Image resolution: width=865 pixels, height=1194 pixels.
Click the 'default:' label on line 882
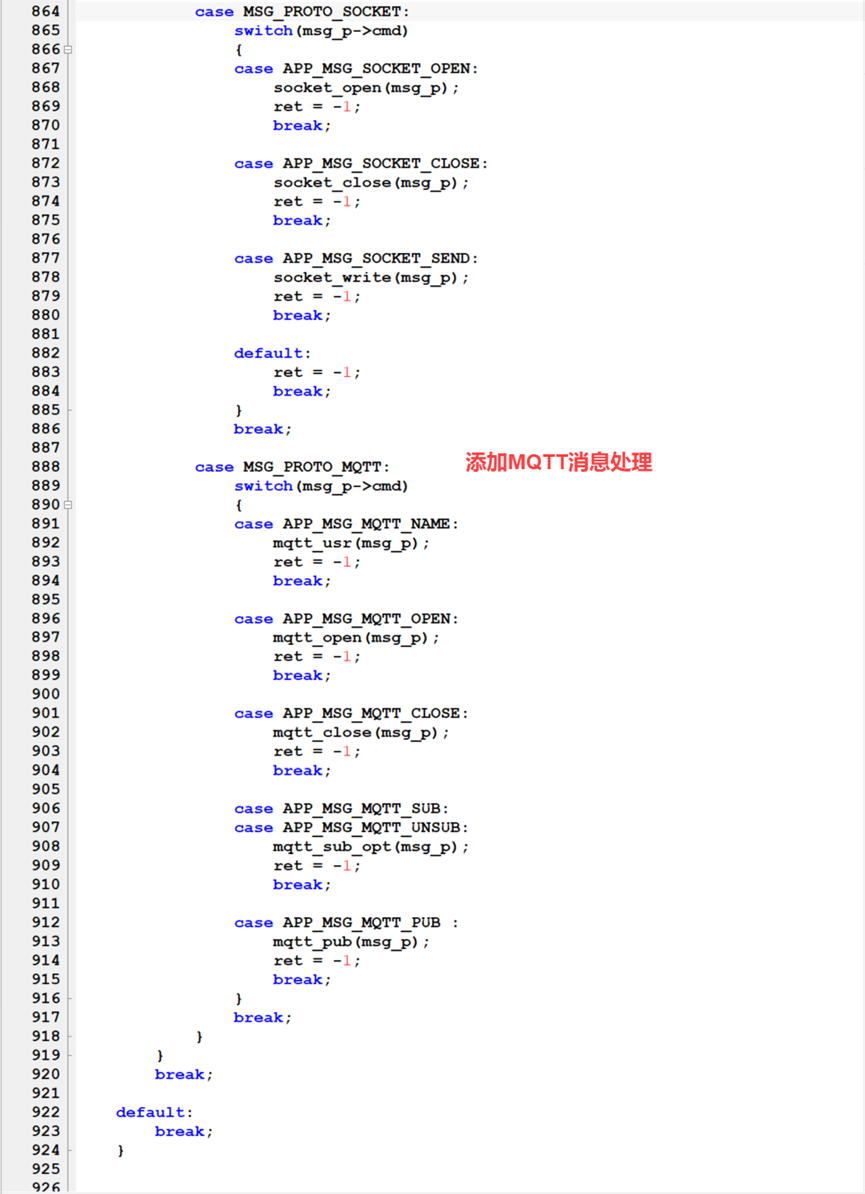tap(273, 353)
